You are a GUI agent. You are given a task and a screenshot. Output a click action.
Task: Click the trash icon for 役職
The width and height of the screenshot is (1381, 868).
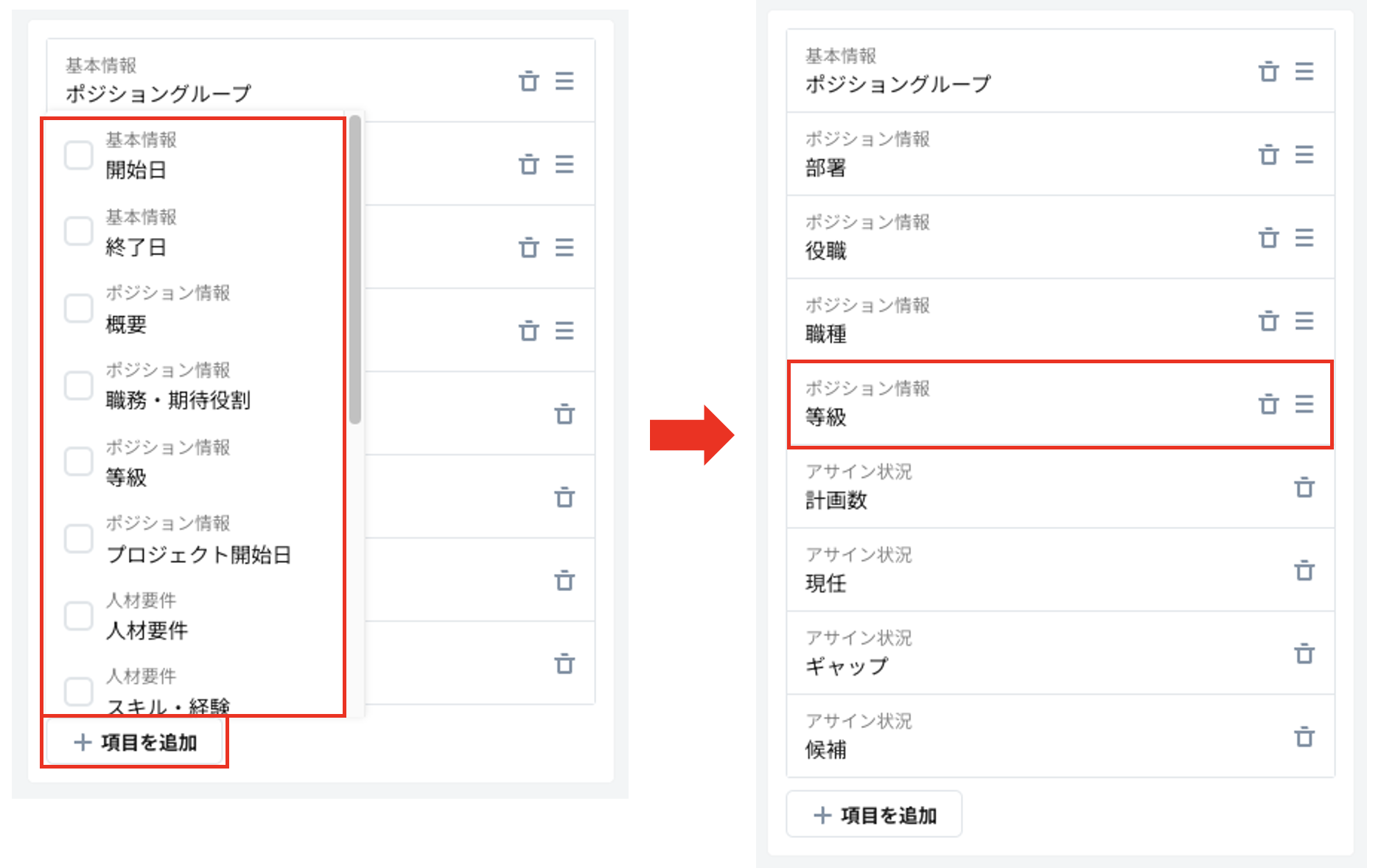click(1268, 238)
